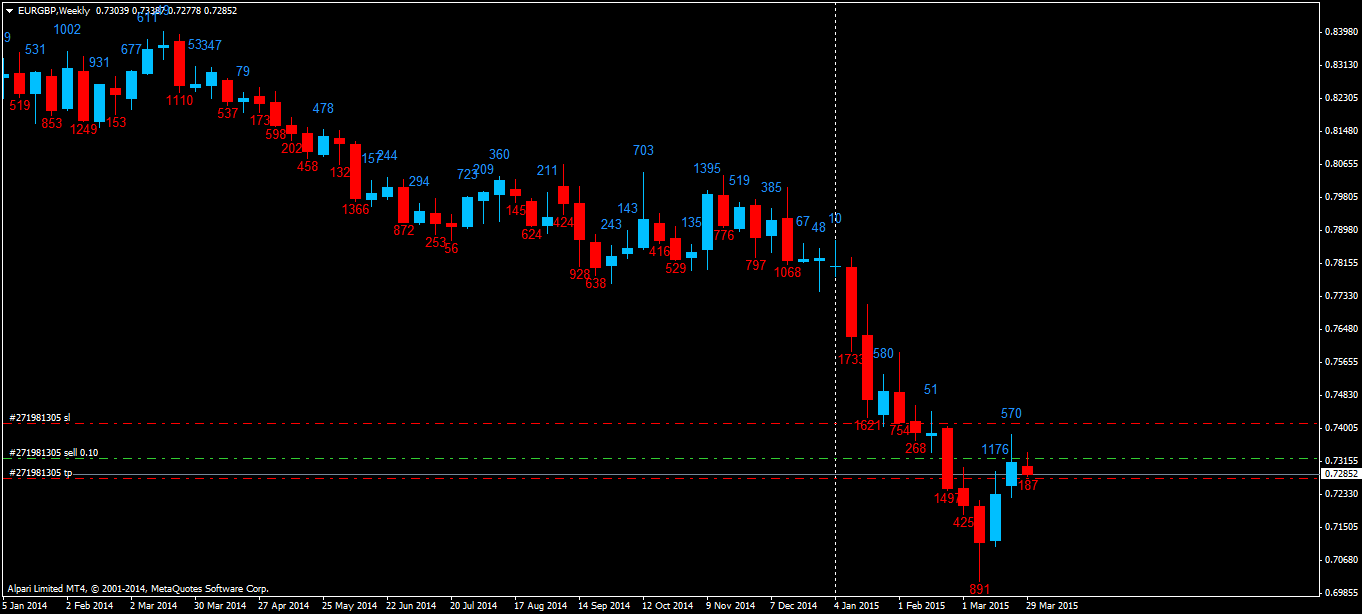Click the 22 Jun 2014 date label
This screenshot has width=1362, height=614.
tap(411, 606)
